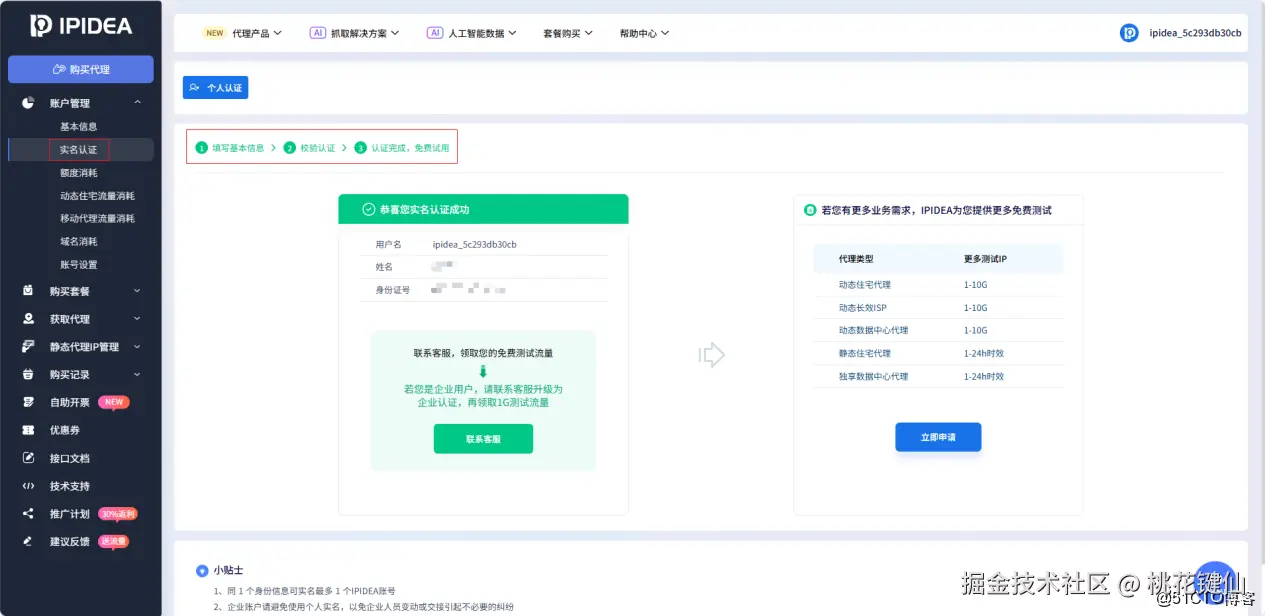This screenshot has height=616, width=1265.
Task: Open 域名消耗 in the sidebar
Action: [x=79, y=242]
